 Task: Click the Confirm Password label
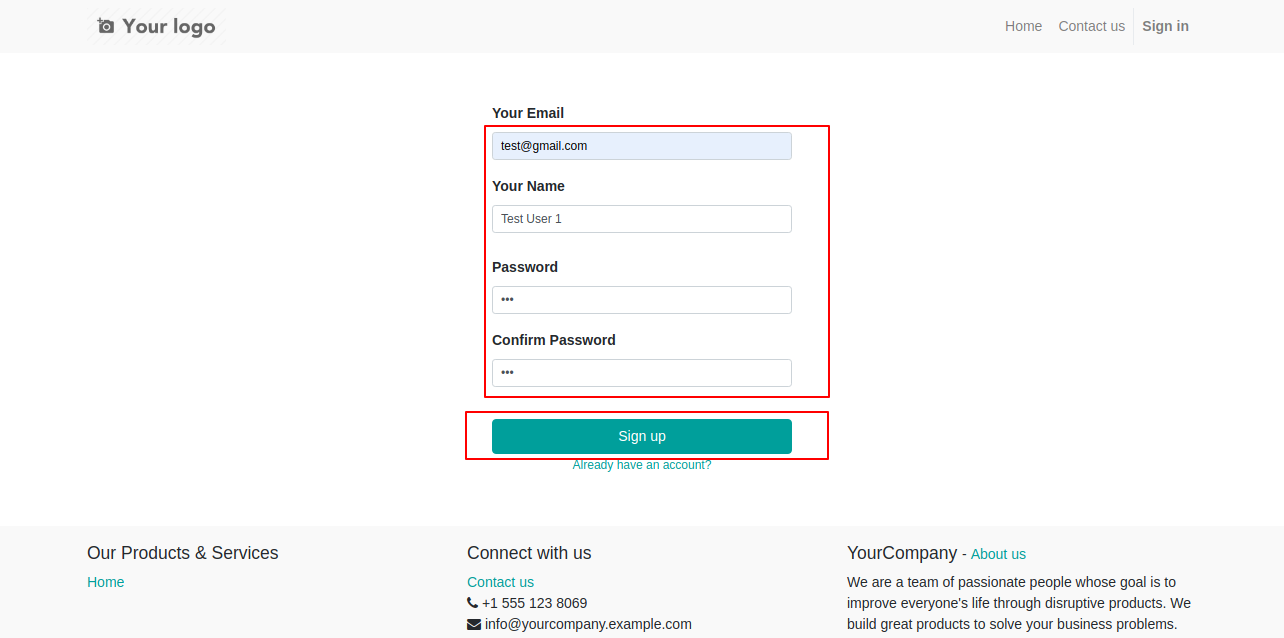[x=554, y=340]
